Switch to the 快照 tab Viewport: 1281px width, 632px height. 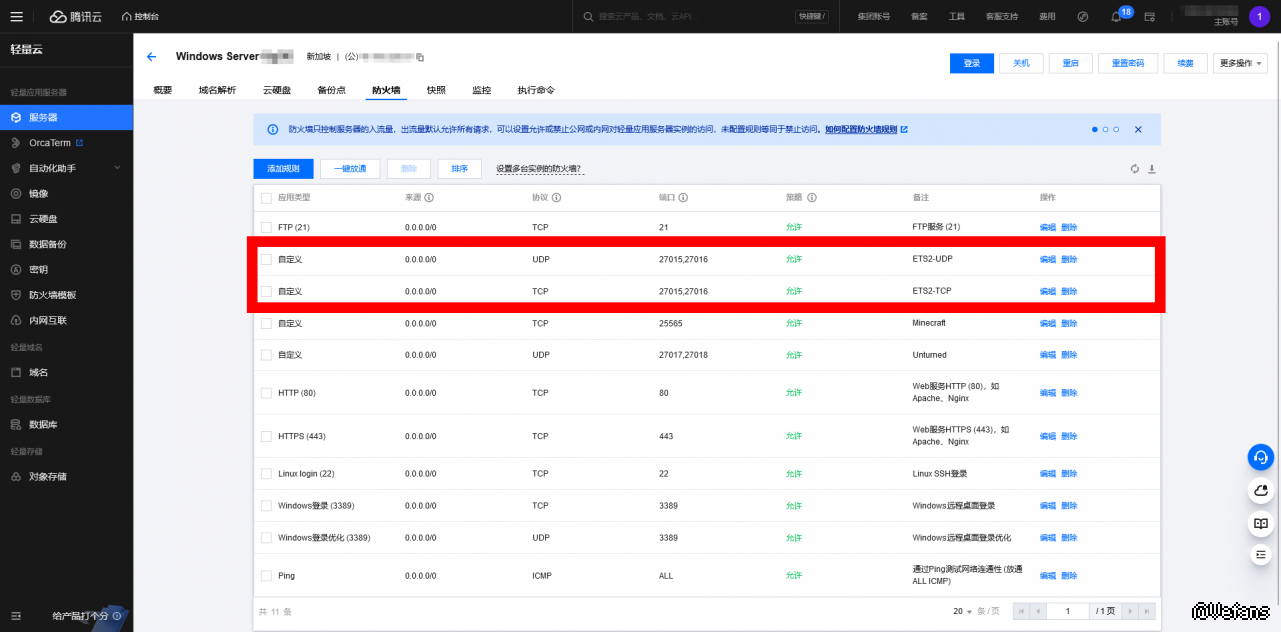pos(436,90)
